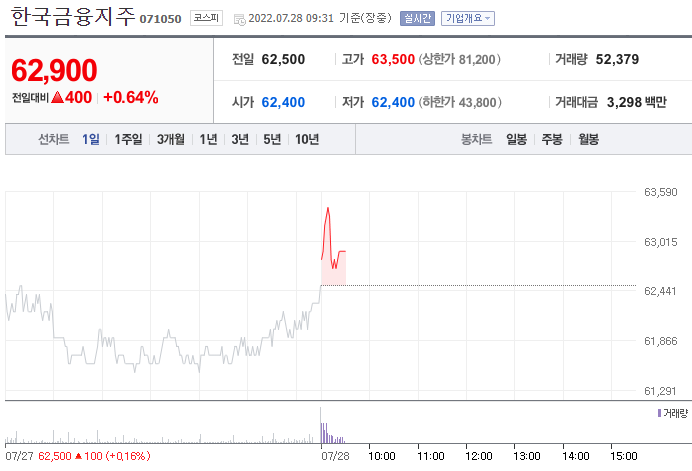The image size is (692, 471).
Task: Show the 5년 line chart
Action: 272,139
